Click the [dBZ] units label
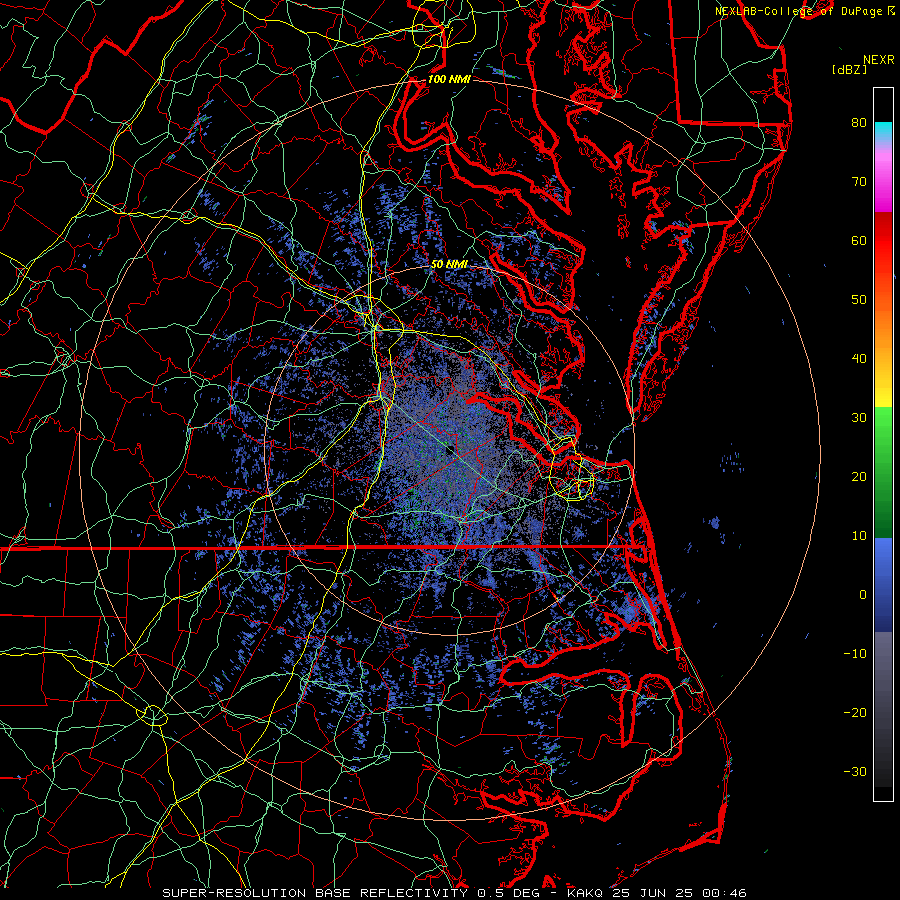900x900 pixels. [849, 69]
